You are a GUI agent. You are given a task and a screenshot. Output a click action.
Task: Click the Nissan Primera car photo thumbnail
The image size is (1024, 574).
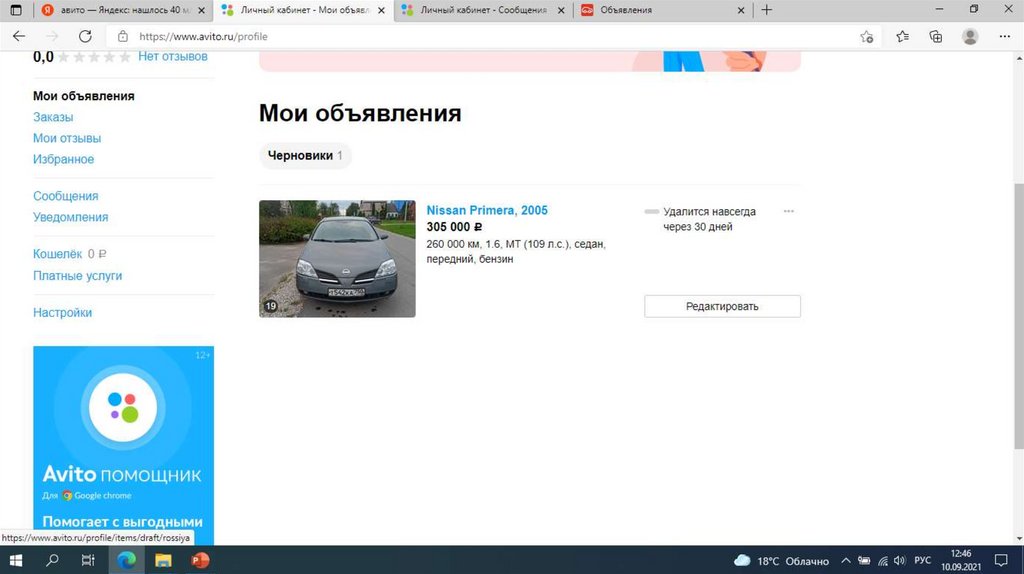coord(337,259)
